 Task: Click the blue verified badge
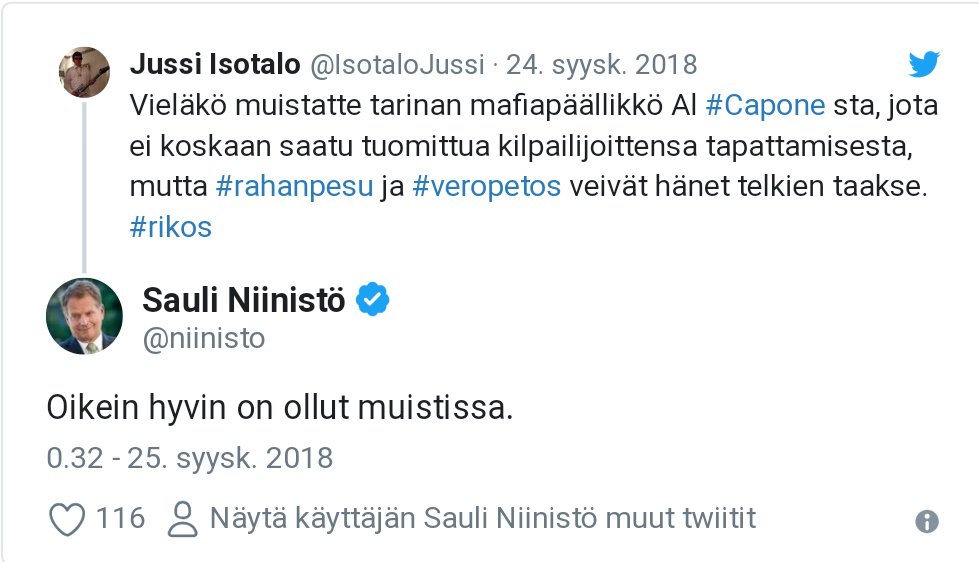372,299
